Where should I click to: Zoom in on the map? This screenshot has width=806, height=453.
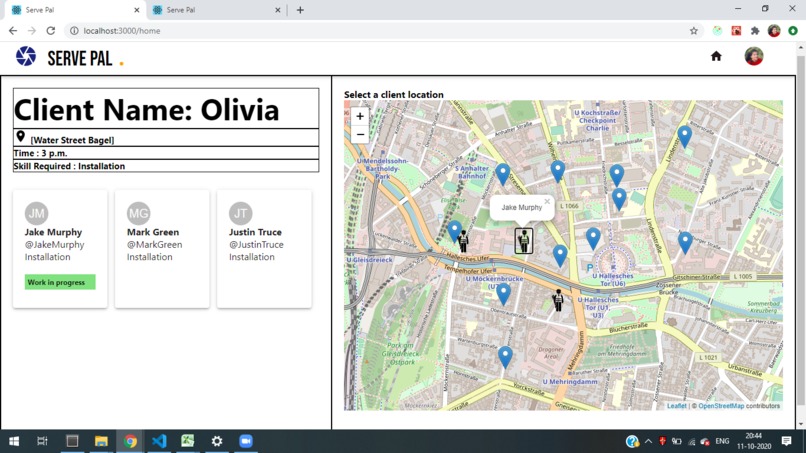(360, 117)
